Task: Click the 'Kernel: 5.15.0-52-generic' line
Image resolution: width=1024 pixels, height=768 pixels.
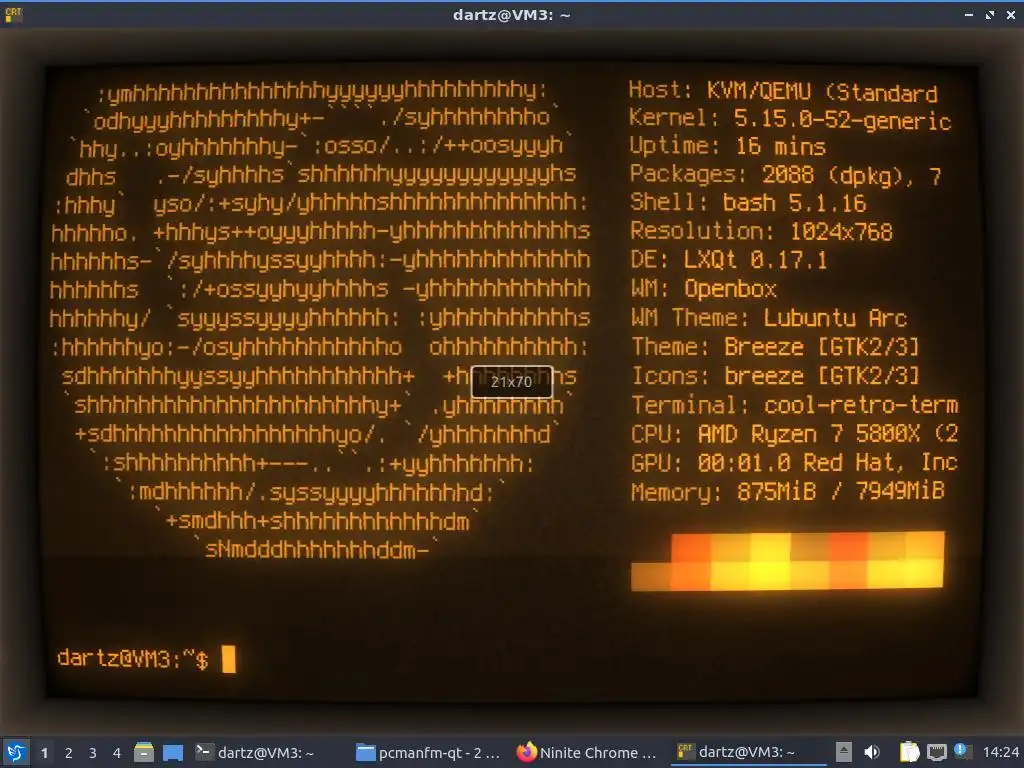Action: click(x=790, y=119)
